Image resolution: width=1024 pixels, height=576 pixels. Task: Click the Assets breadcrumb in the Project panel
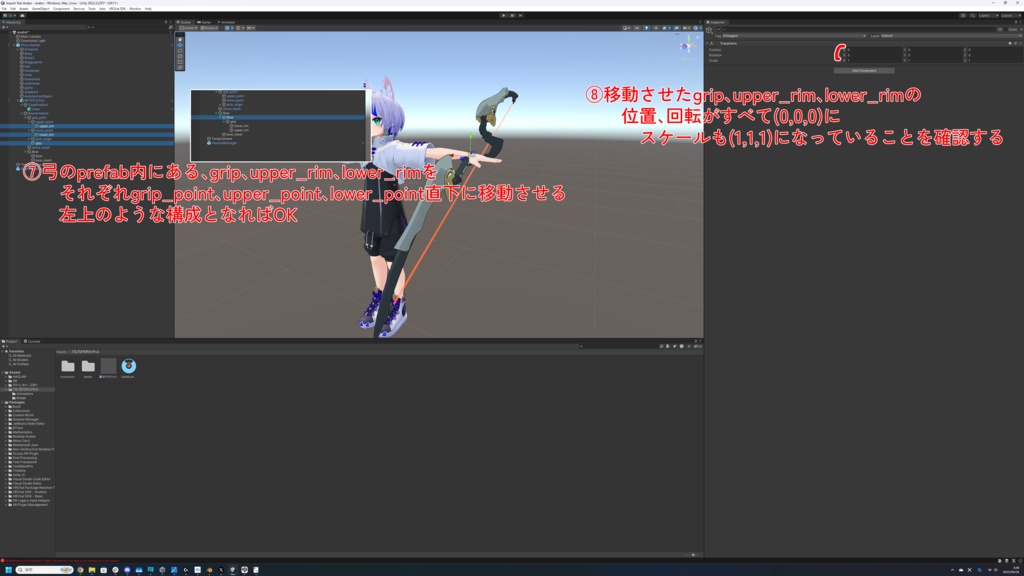tap(62, 352)
